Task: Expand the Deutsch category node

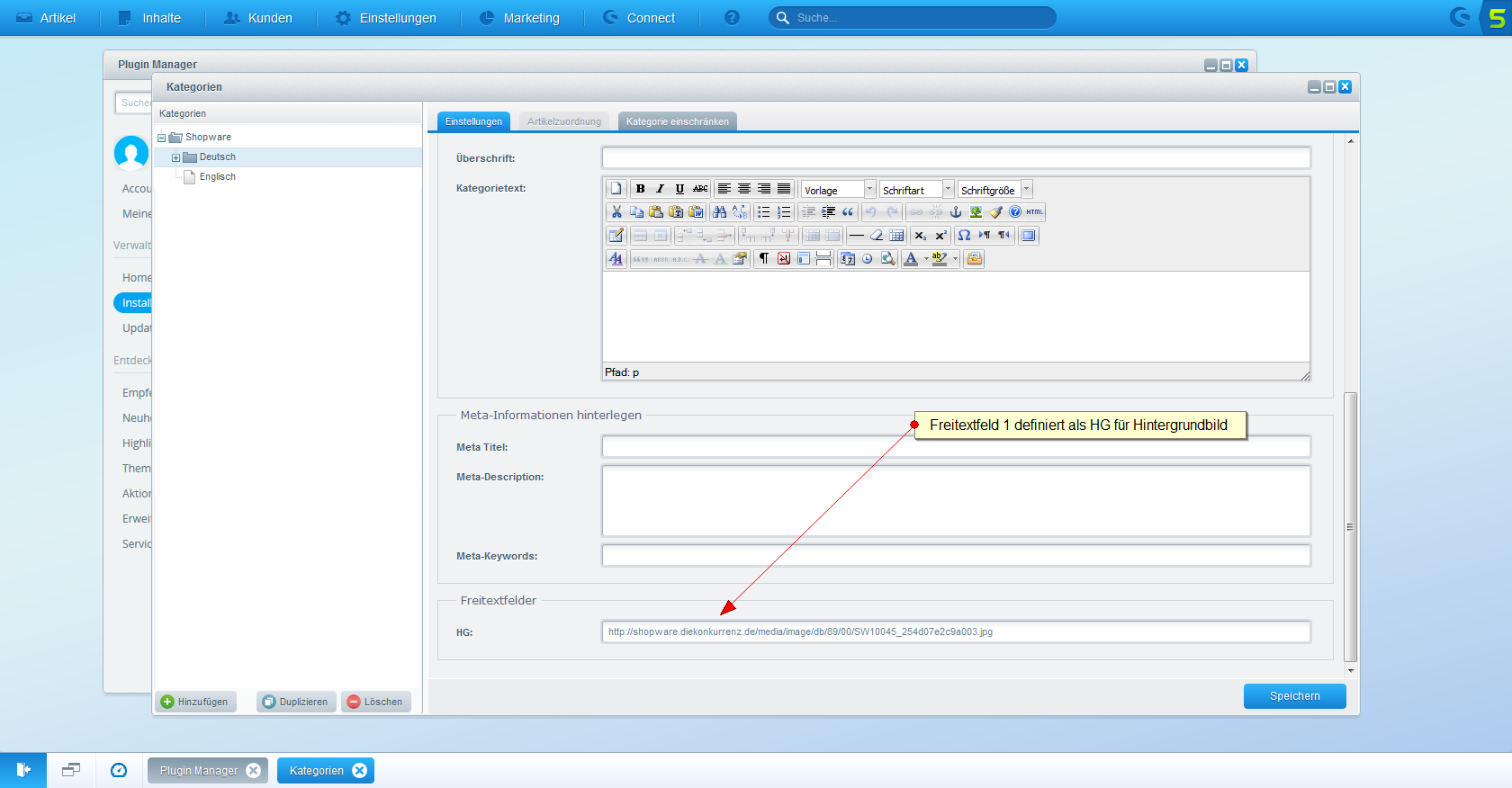Action: coord(176,157)
